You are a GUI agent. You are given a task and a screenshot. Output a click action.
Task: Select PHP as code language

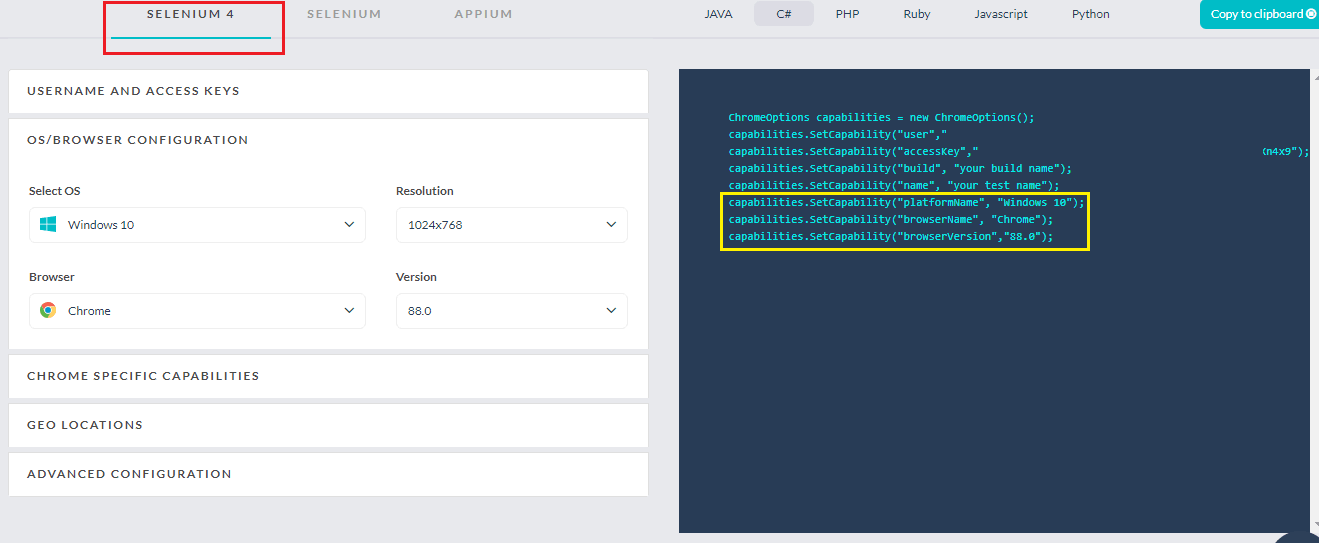click(847, 14)
